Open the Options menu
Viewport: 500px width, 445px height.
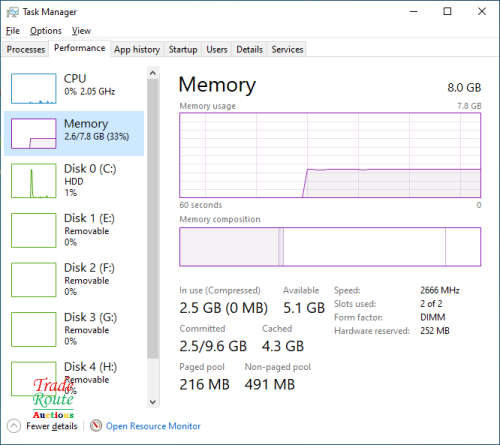(46, 31)
